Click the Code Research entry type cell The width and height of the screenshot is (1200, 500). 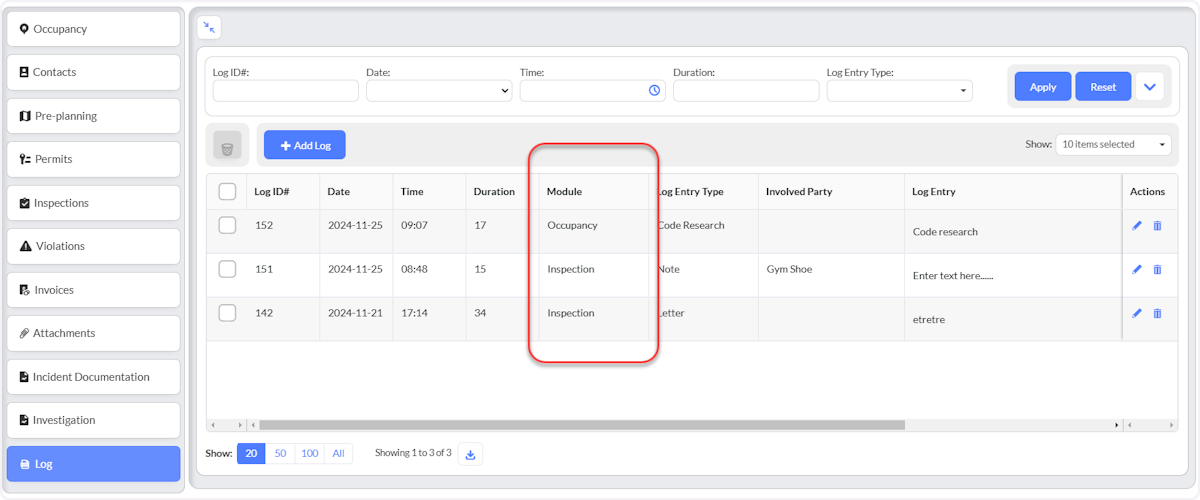[x=691, y=226]
